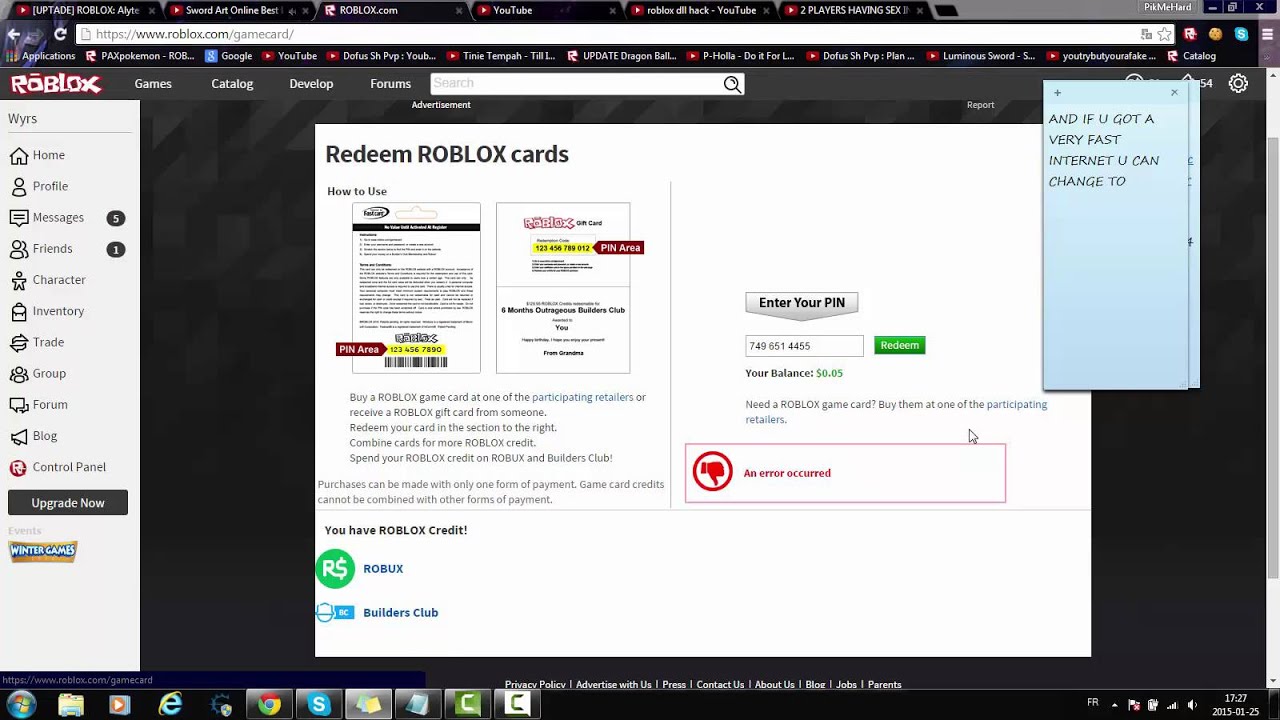Click the green Redeem button
1280x720 pixels.
(899, 345)
